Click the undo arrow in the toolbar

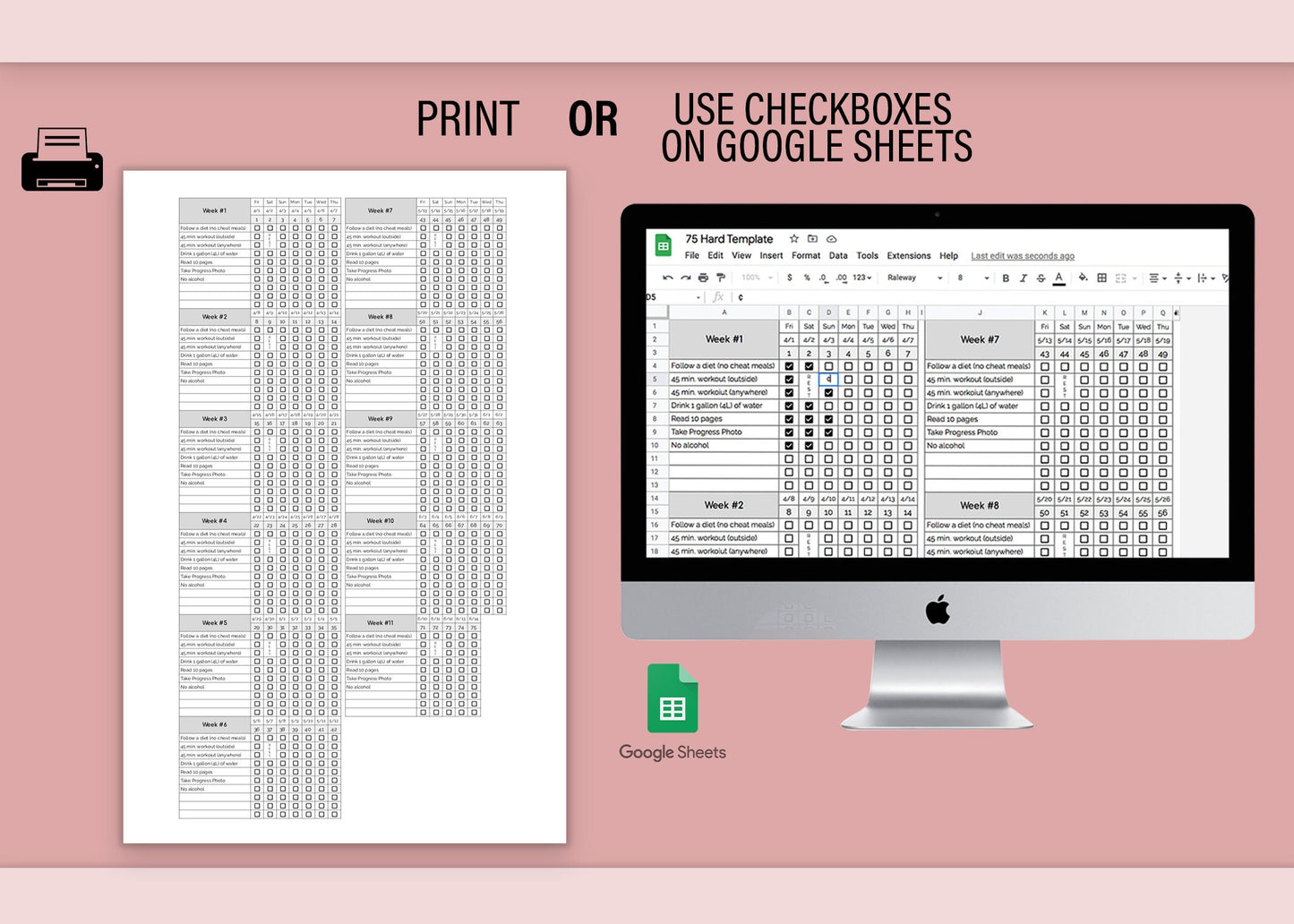click(667, 278)
